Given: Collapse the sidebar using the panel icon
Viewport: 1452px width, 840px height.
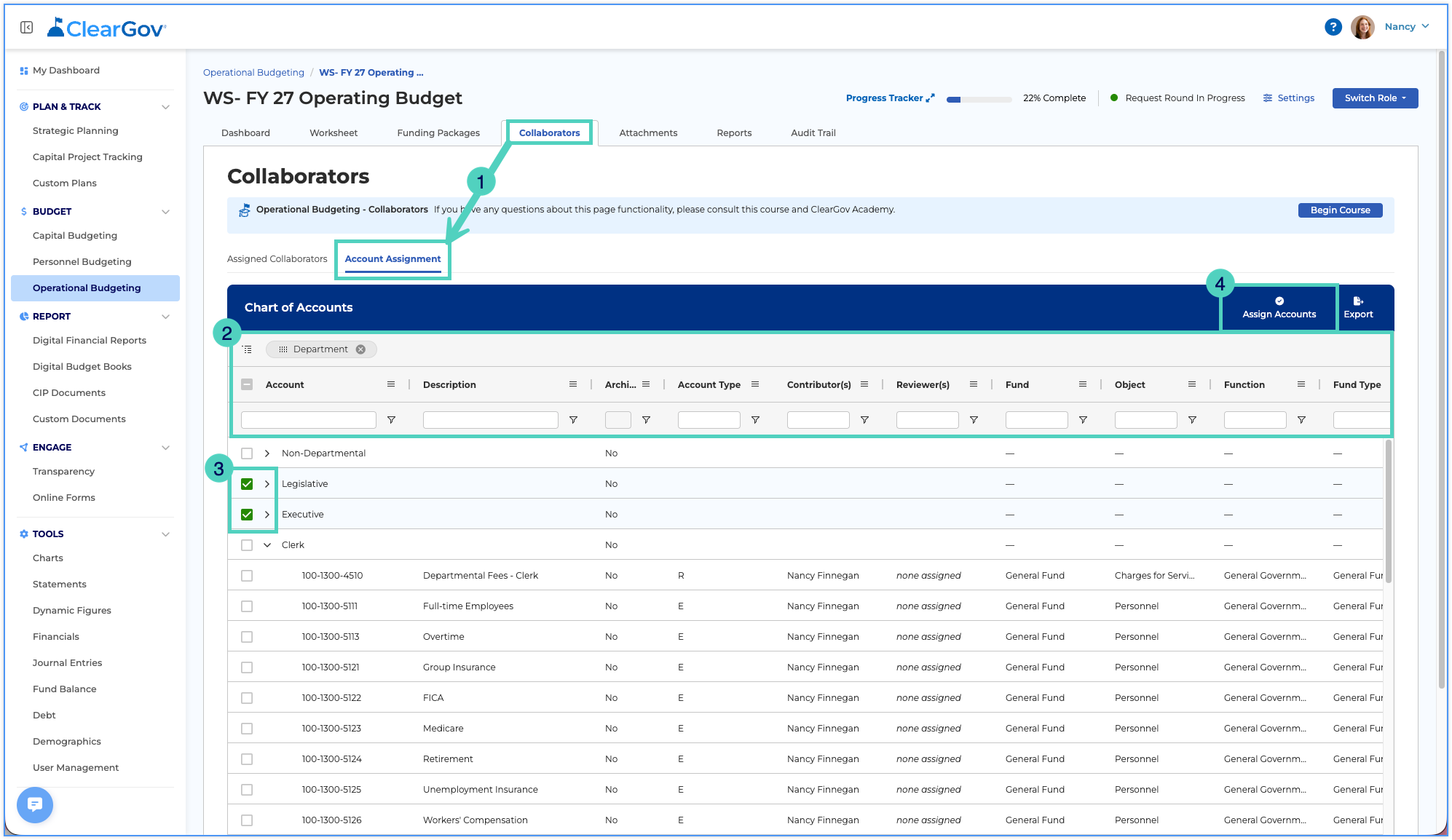Looking at the screenshot, I should point(27,28).
